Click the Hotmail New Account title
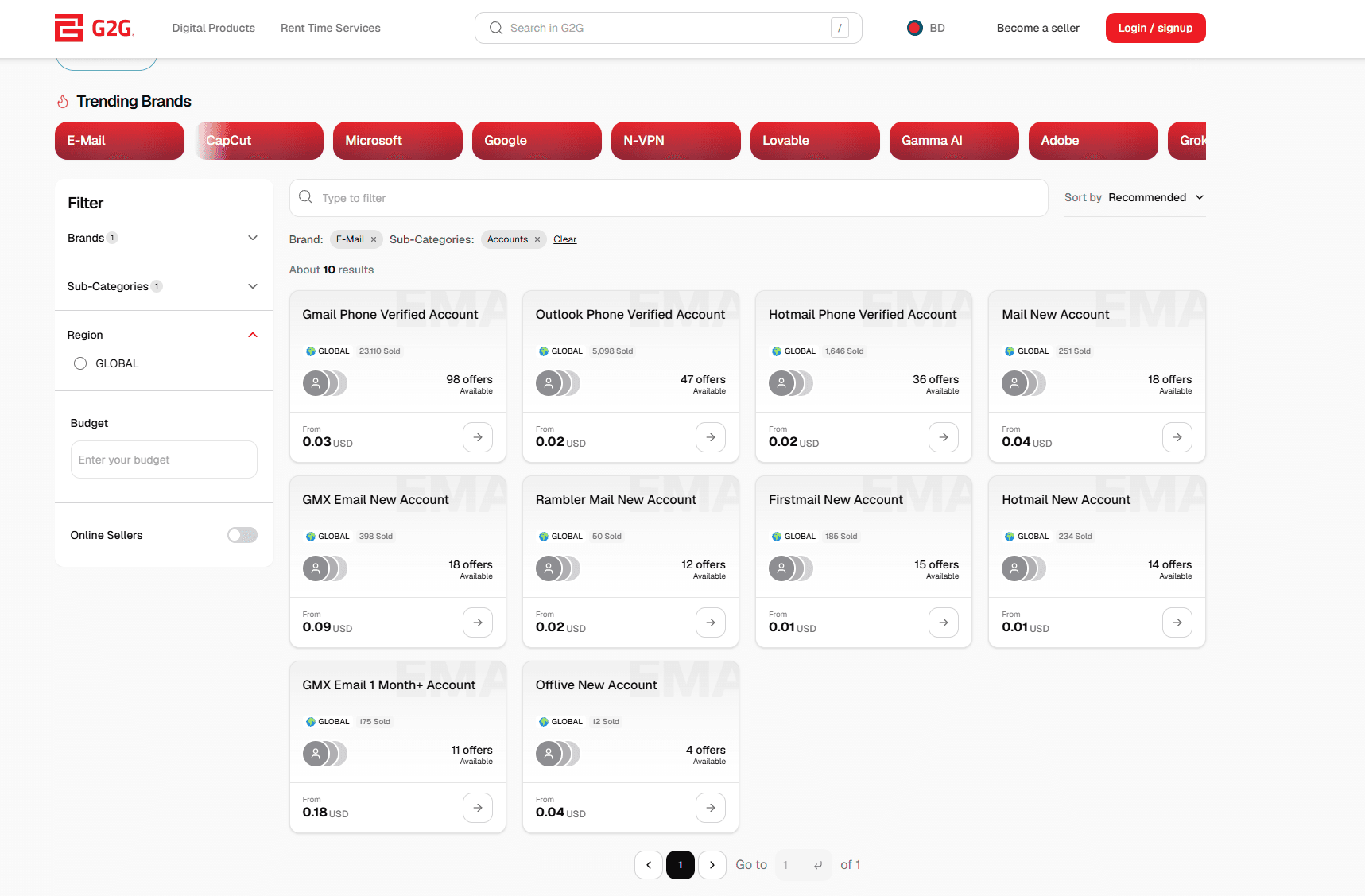Viewport: 1365px width, 896px height. (x=1066, y=500)
